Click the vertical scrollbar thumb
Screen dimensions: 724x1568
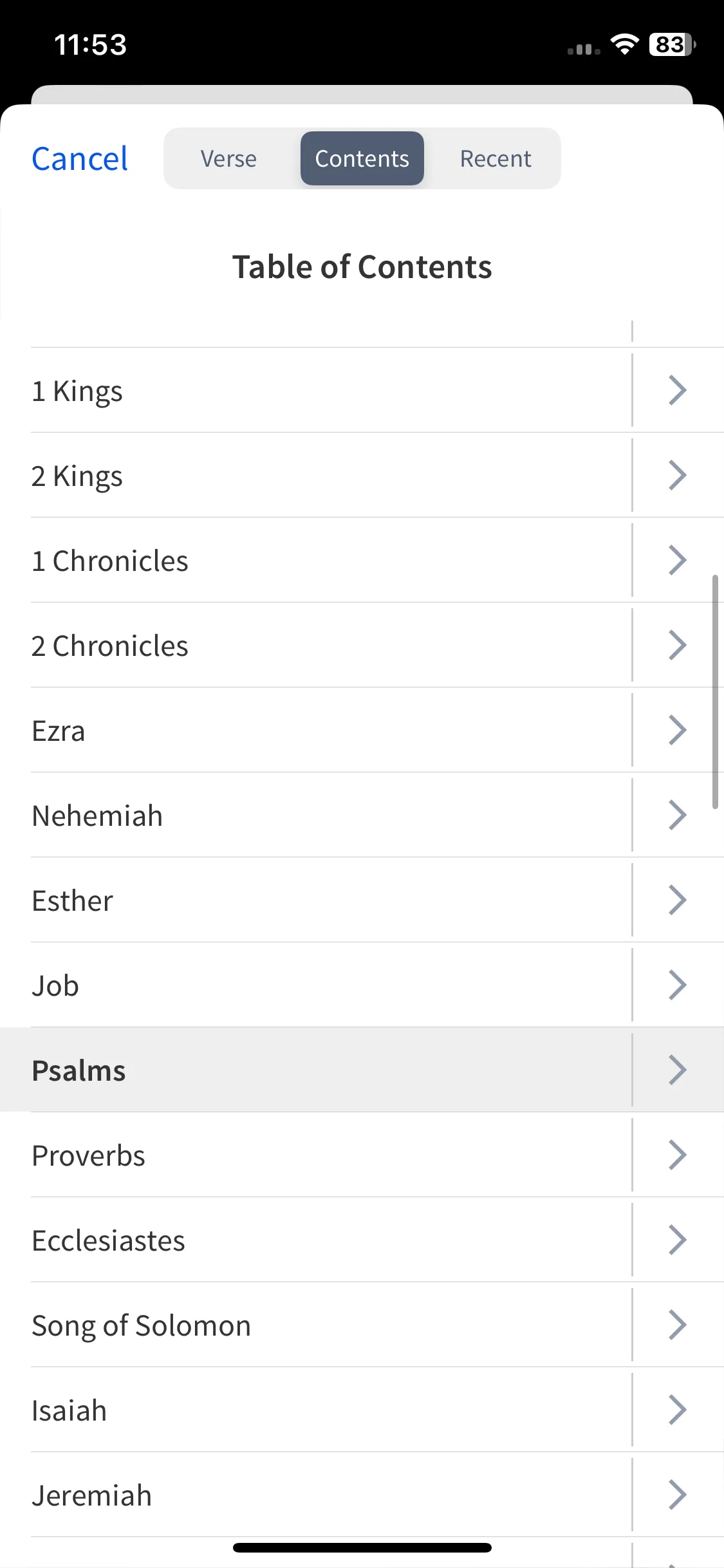[715, 692]
